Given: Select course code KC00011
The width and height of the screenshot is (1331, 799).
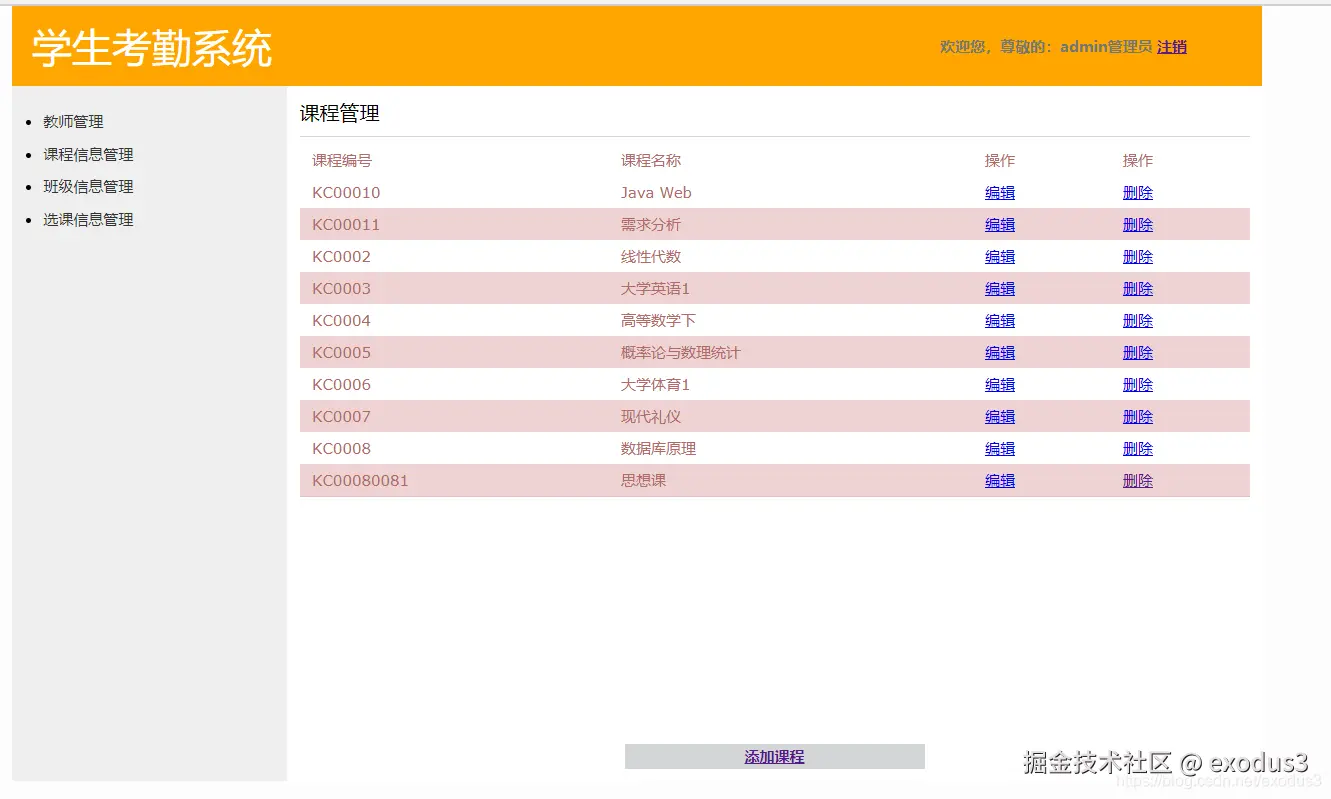Looking at the screenshot, I should point(346,225).
